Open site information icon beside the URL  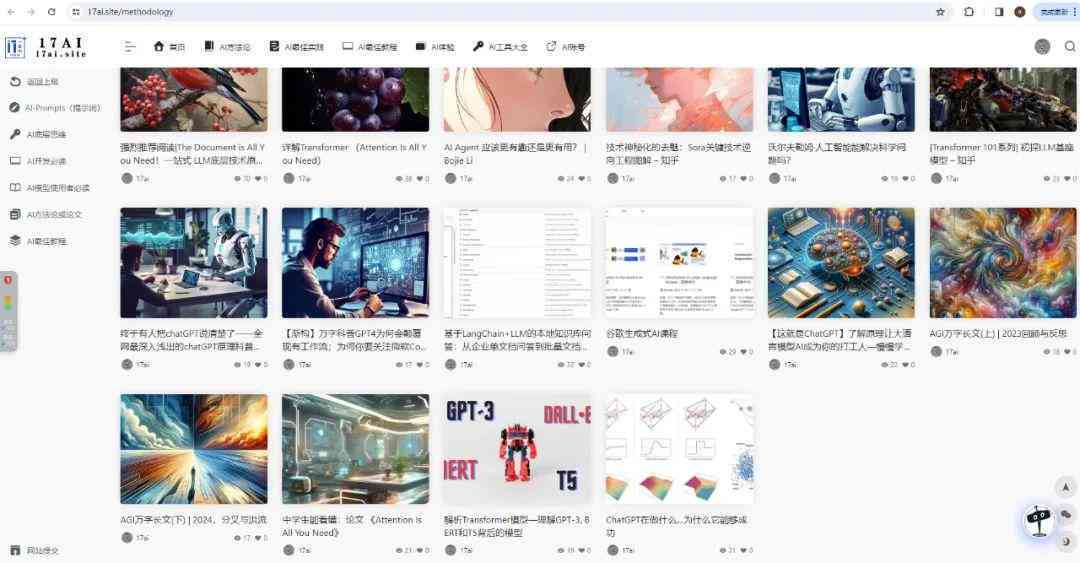76,12
